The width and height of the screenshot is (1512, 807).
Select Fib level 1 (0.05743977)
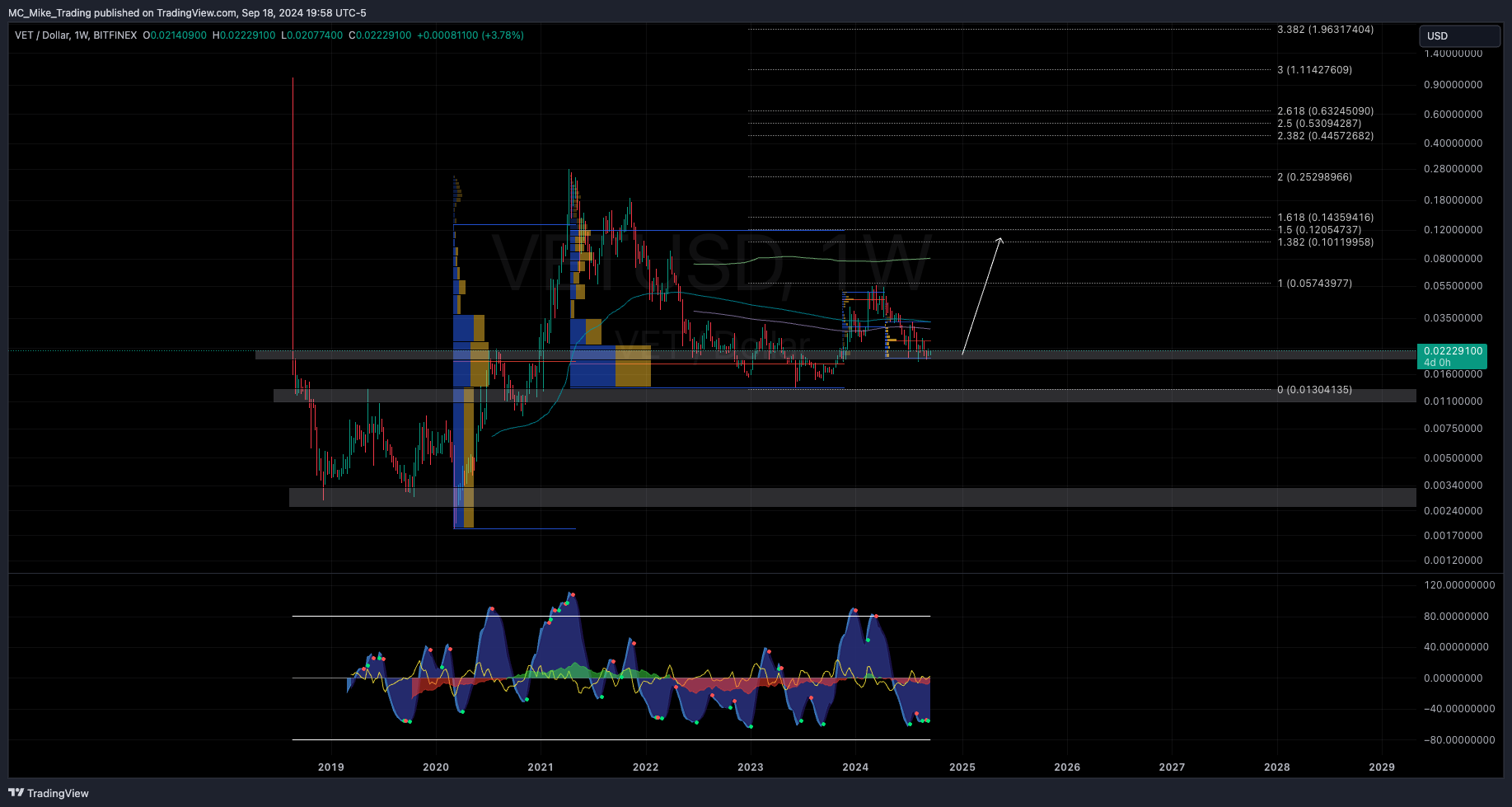pyautogui.click(x=1314, y=284)
